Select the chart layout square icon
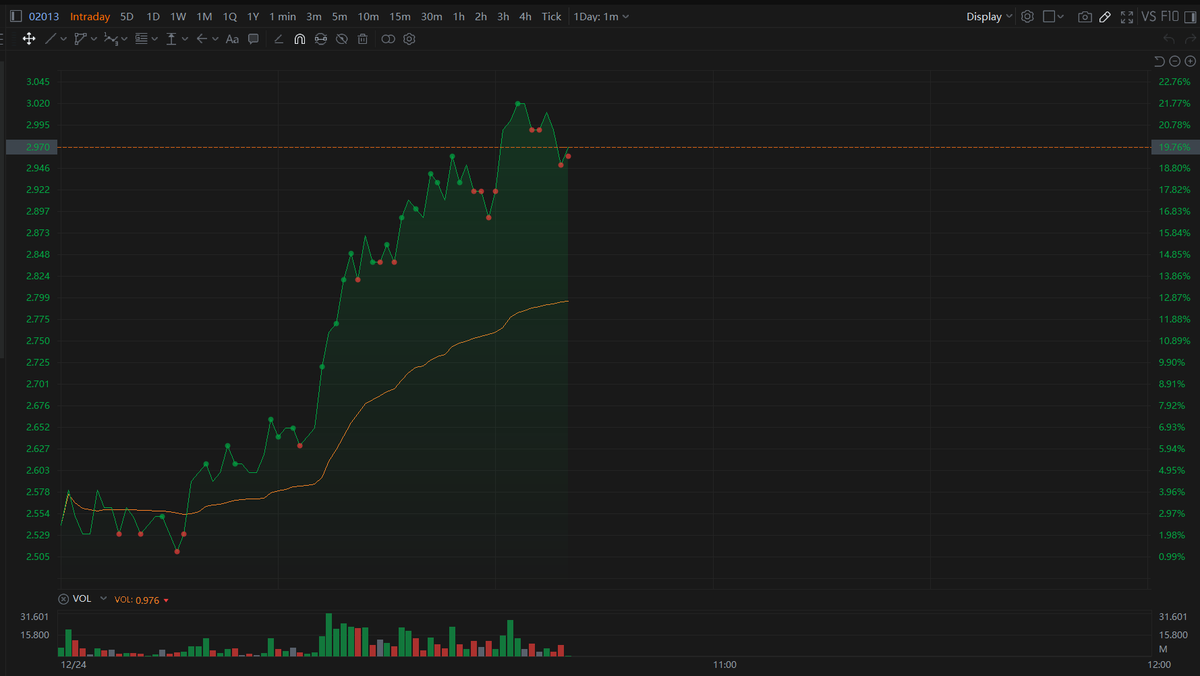Viewport: 1200px width, 676px height. (x=1049, y=16)
